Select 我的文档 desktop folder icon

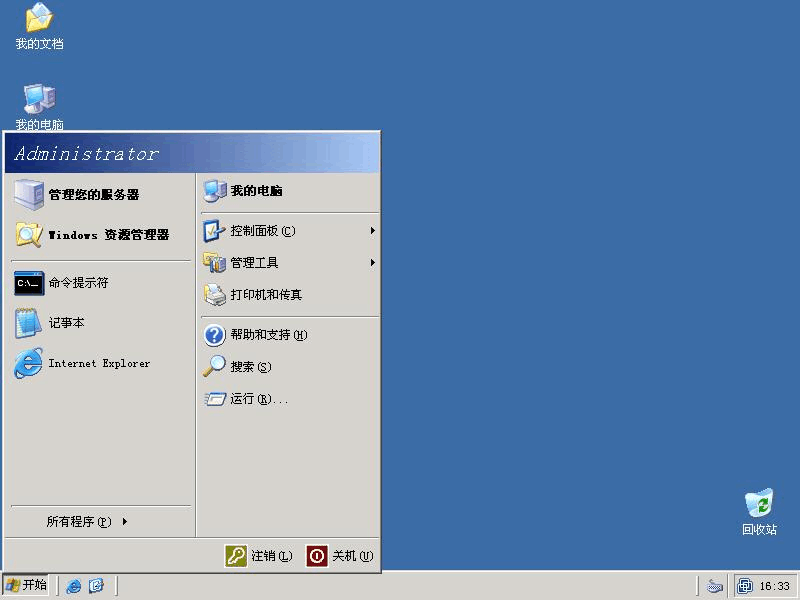(x=39, y=18)
